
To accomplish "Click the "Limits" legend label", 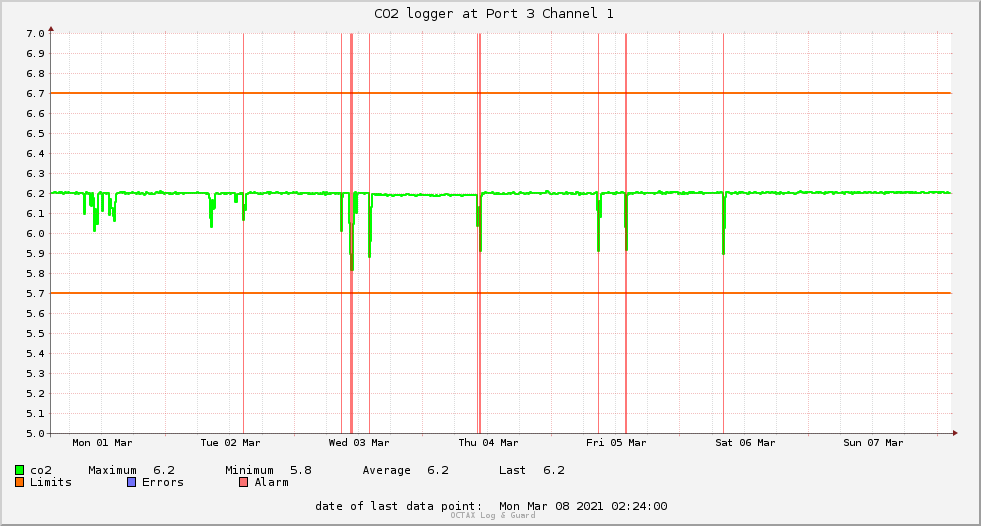I will pyautogui.click(x=51, y=482).
